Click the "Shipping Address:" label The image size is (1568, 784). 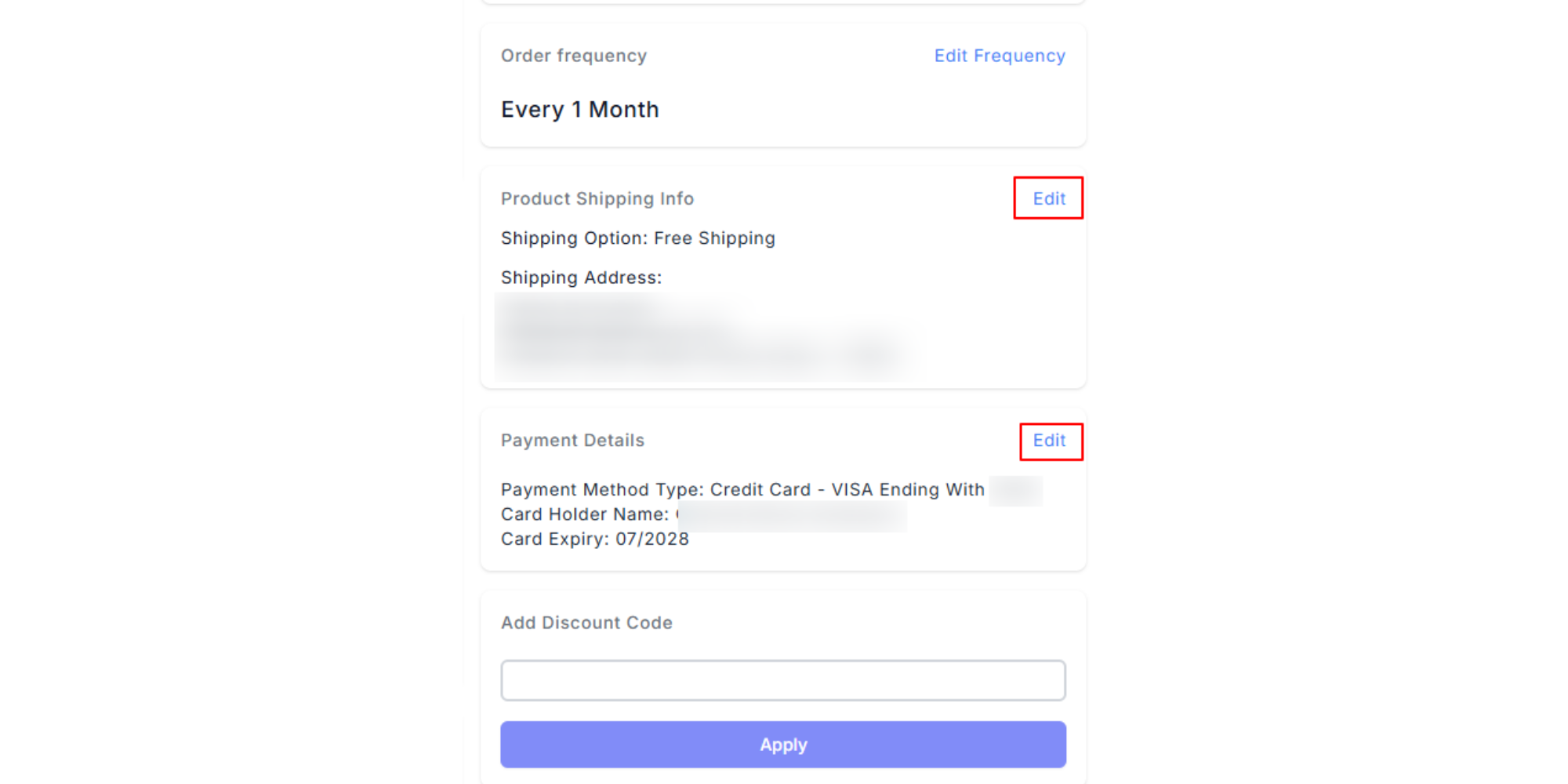click(x=581, y=278)
